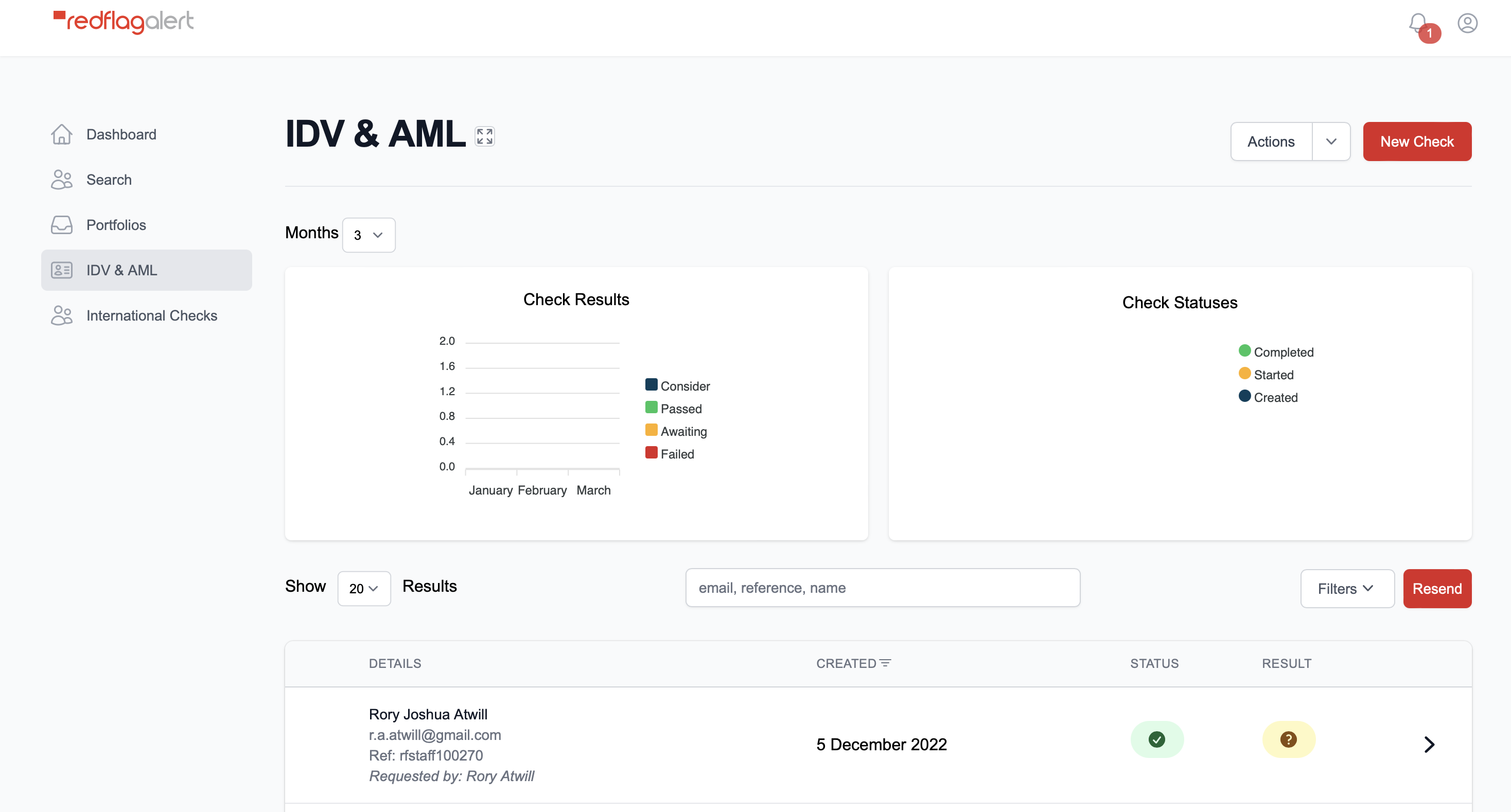The height and width of the screenshot is (812, 1511).
Task: Click the redflagalert logo
Action: (x=124, y=22)
